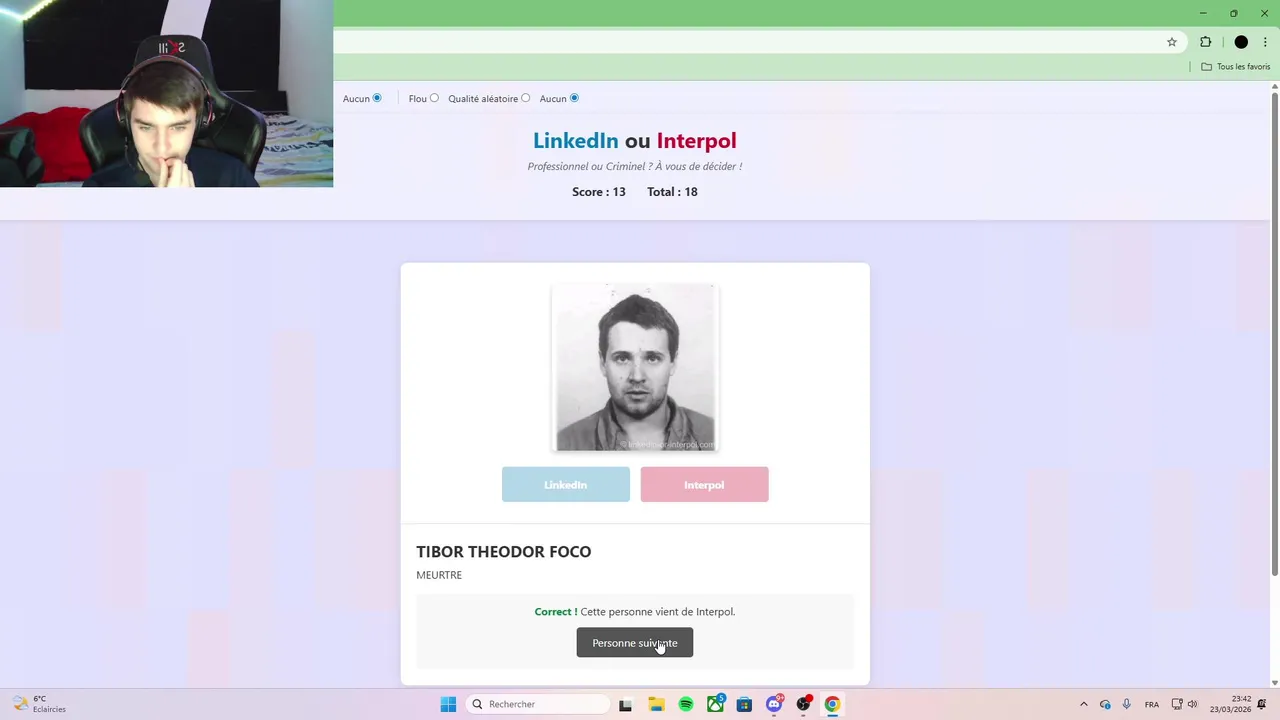Restore down the Chrome window
The width and height of the screenshot is (1280, 720).
1233,13
